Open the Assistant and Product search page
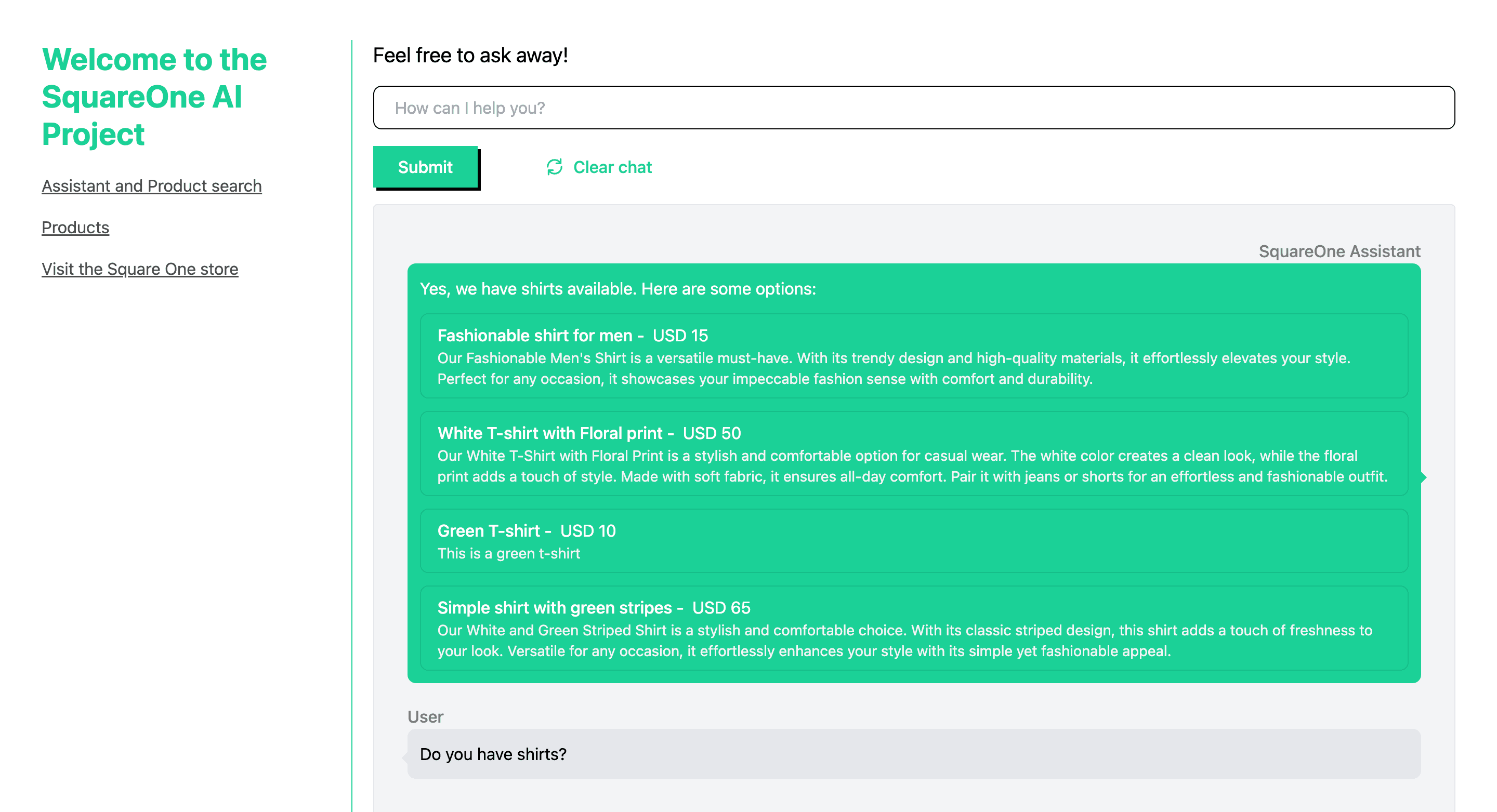 pos(151,186)
